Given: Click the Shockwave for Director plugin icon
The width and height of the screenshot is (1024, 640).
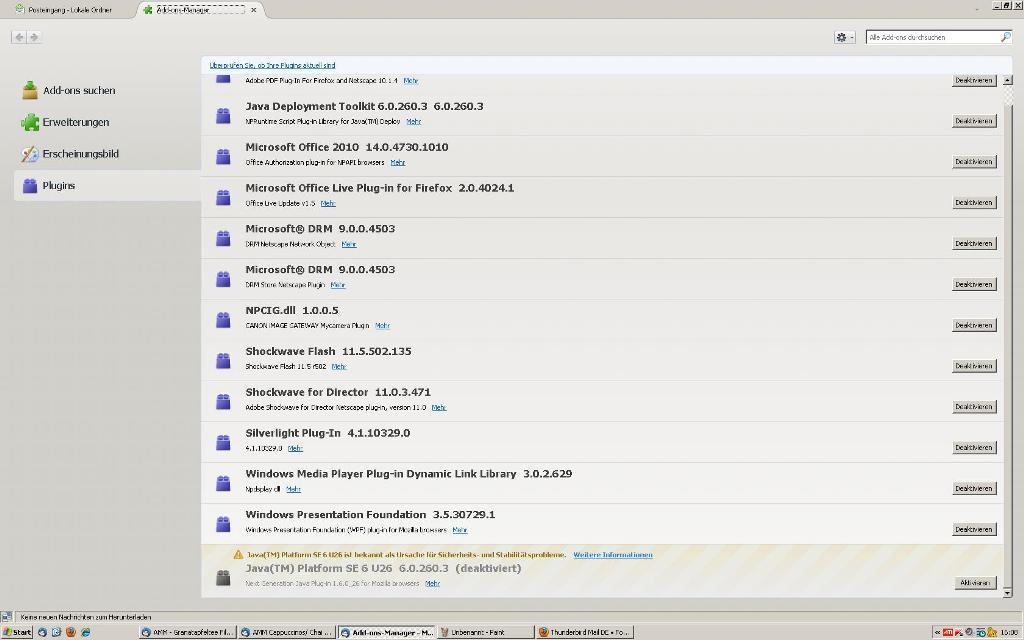Looking at the screenshot, I should [x=223, y=401].
